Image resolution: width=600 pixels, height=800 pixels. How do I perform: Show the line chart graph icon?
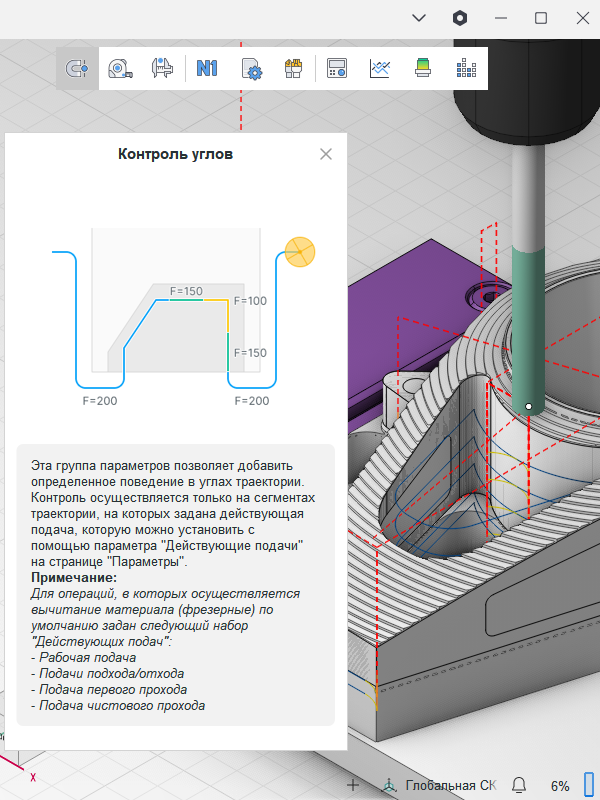click(x=380, y=68)
